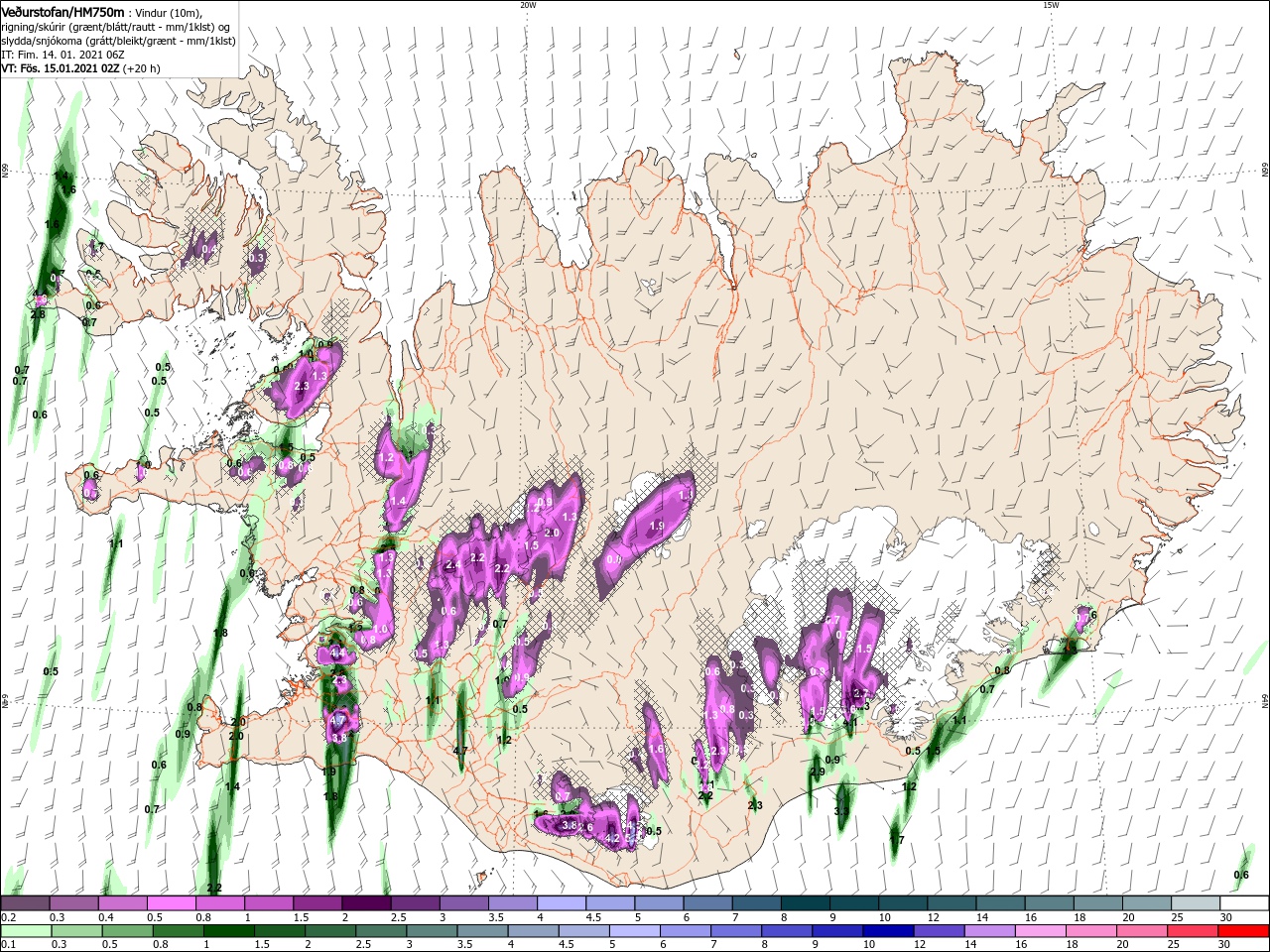The width and height of the screenshot is (1270, 952).
Task: Click the 2.4 snow value in west-central highlands
Action: point(453,565)
